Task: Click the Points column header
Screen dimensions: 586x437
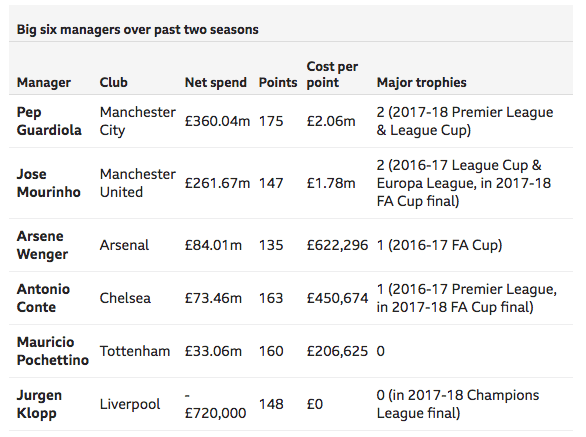Action: click(278, 82)
